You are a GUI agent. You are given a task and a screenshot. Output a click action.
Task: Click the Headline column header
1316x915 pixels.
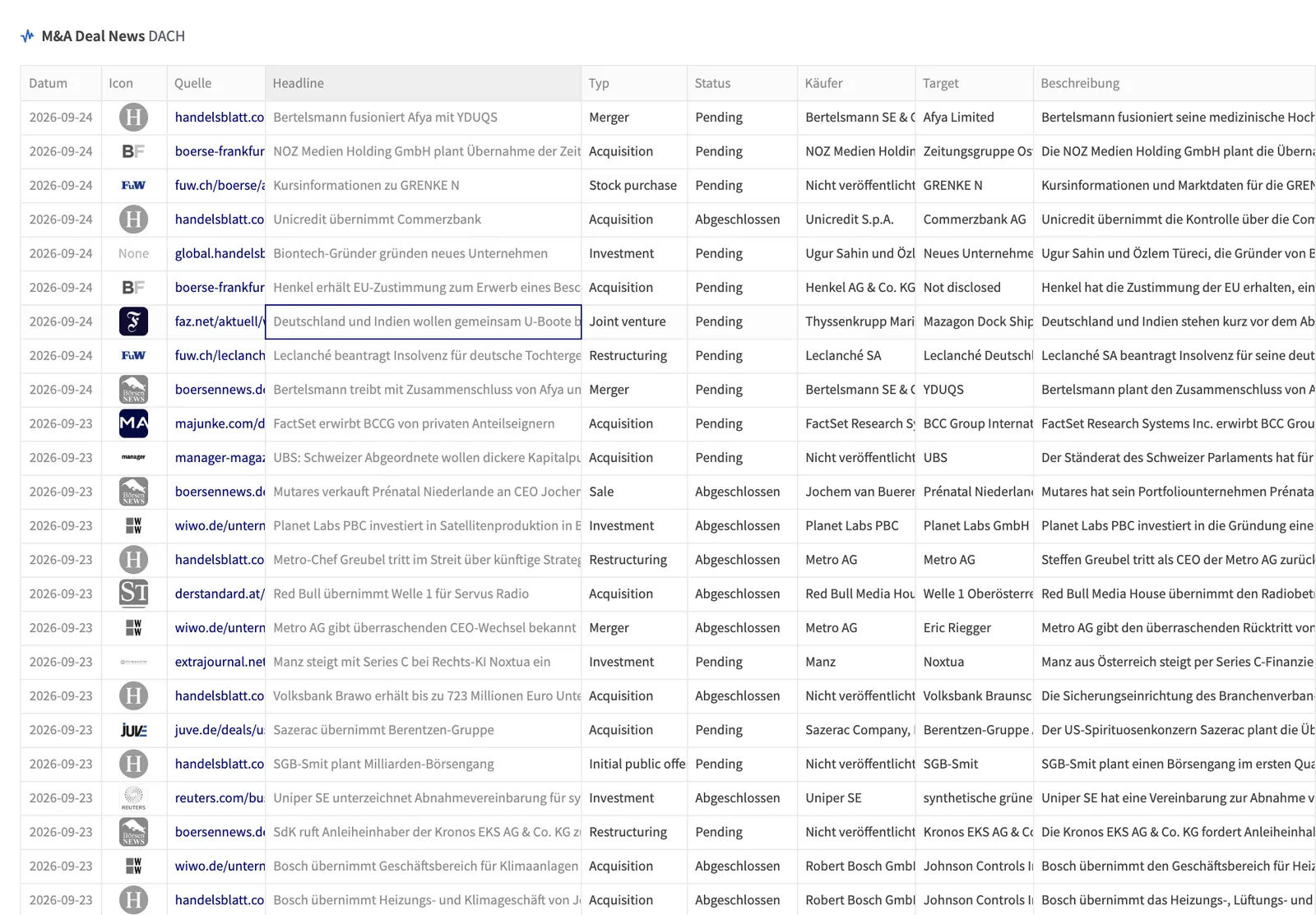(x=423, y=83)
